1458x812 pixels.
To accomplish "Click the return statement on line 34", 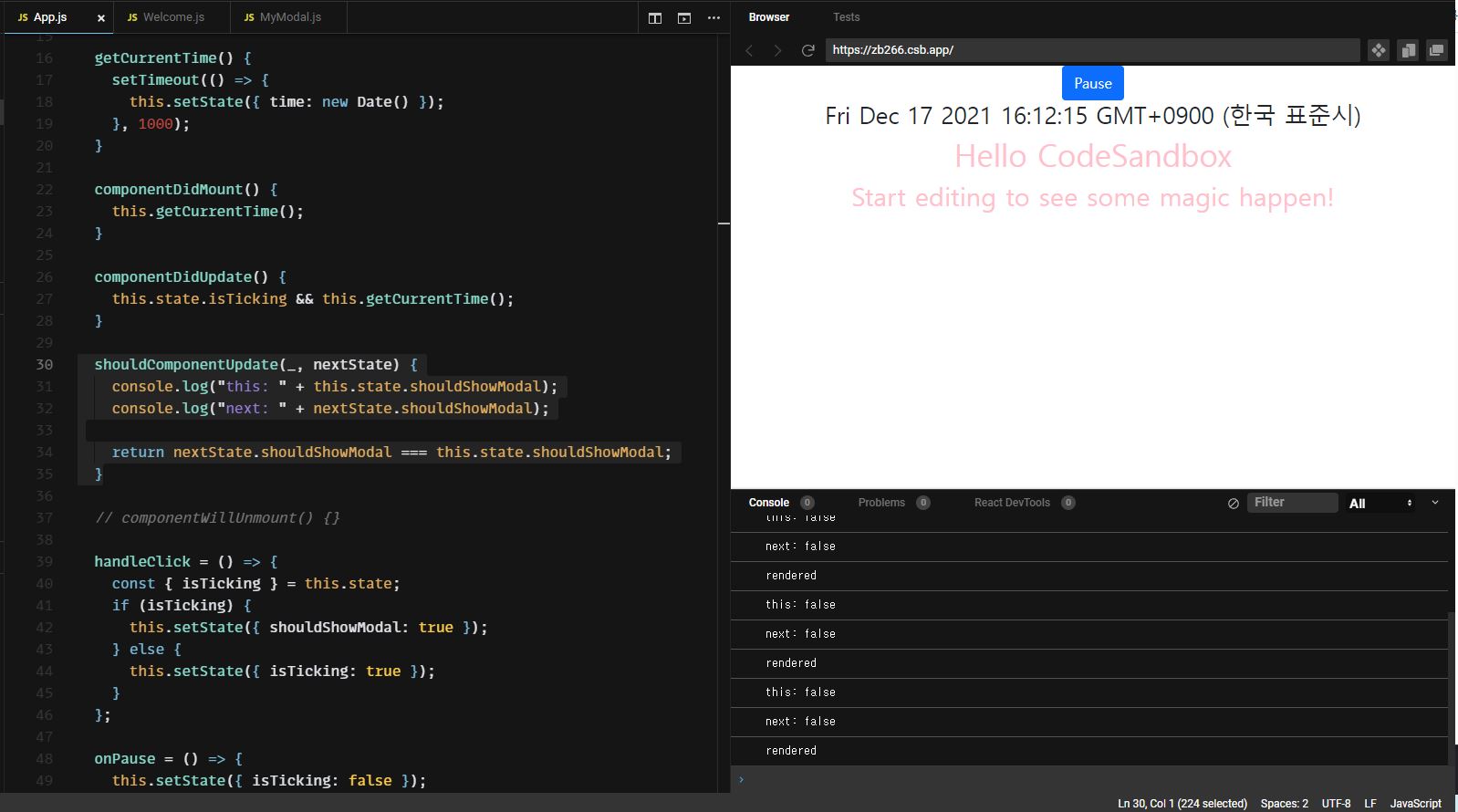I will 391,452.
